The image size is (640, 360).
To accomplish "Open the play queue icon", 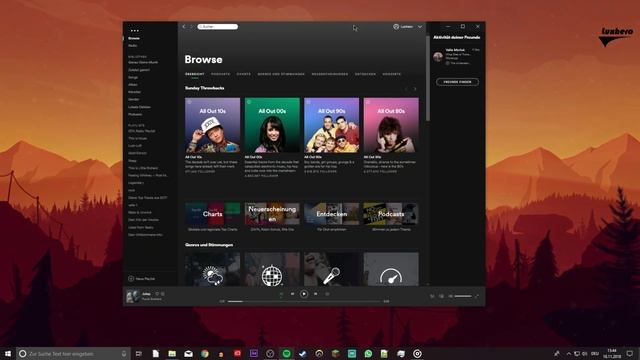I will (x=432, y=296).
